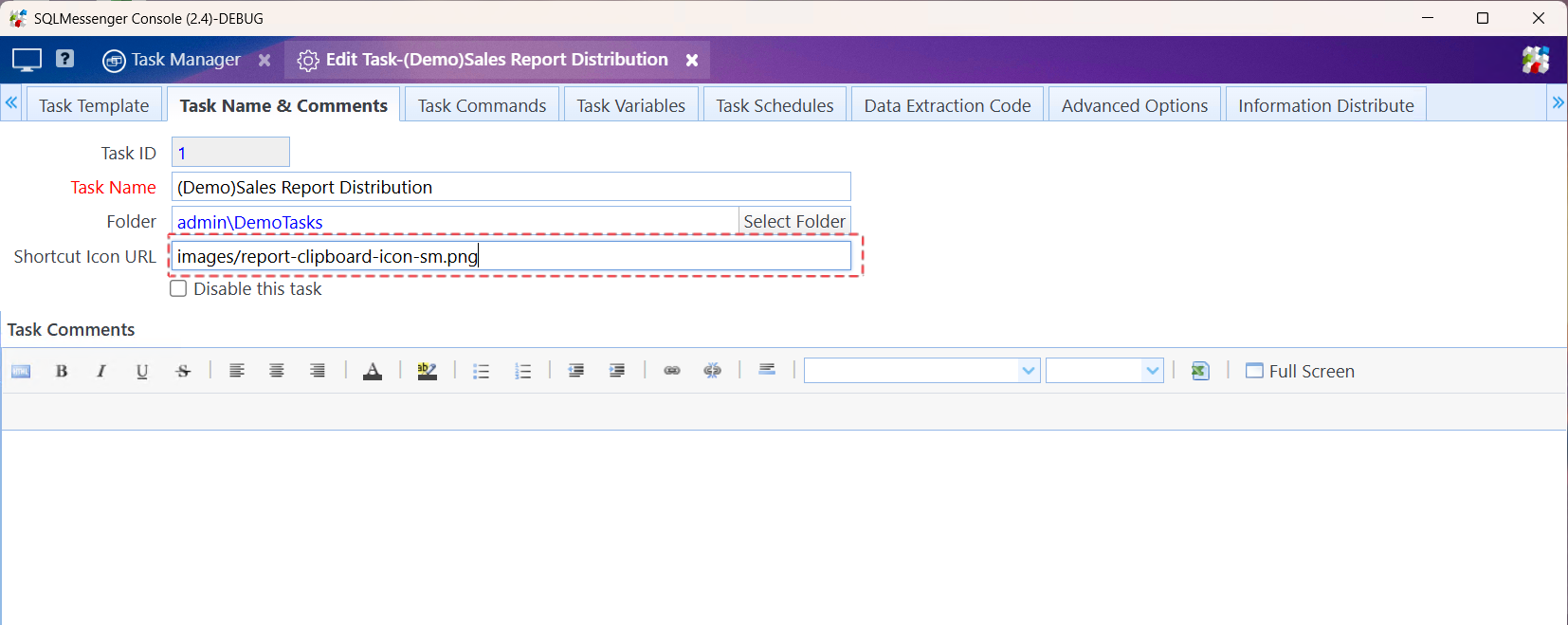Screen dimensions: 1568x625
Task: Decrease indent of text
Action: point(576,371)
